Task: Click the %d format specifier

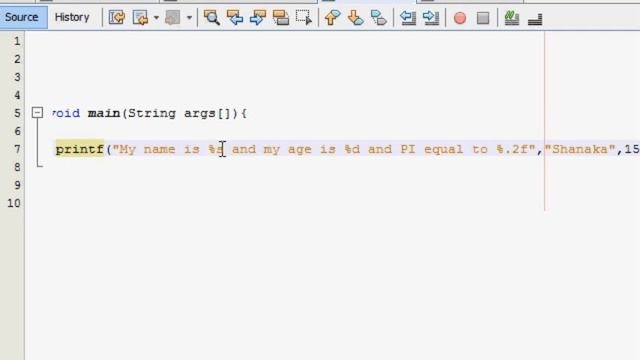Action: (351, 149)
